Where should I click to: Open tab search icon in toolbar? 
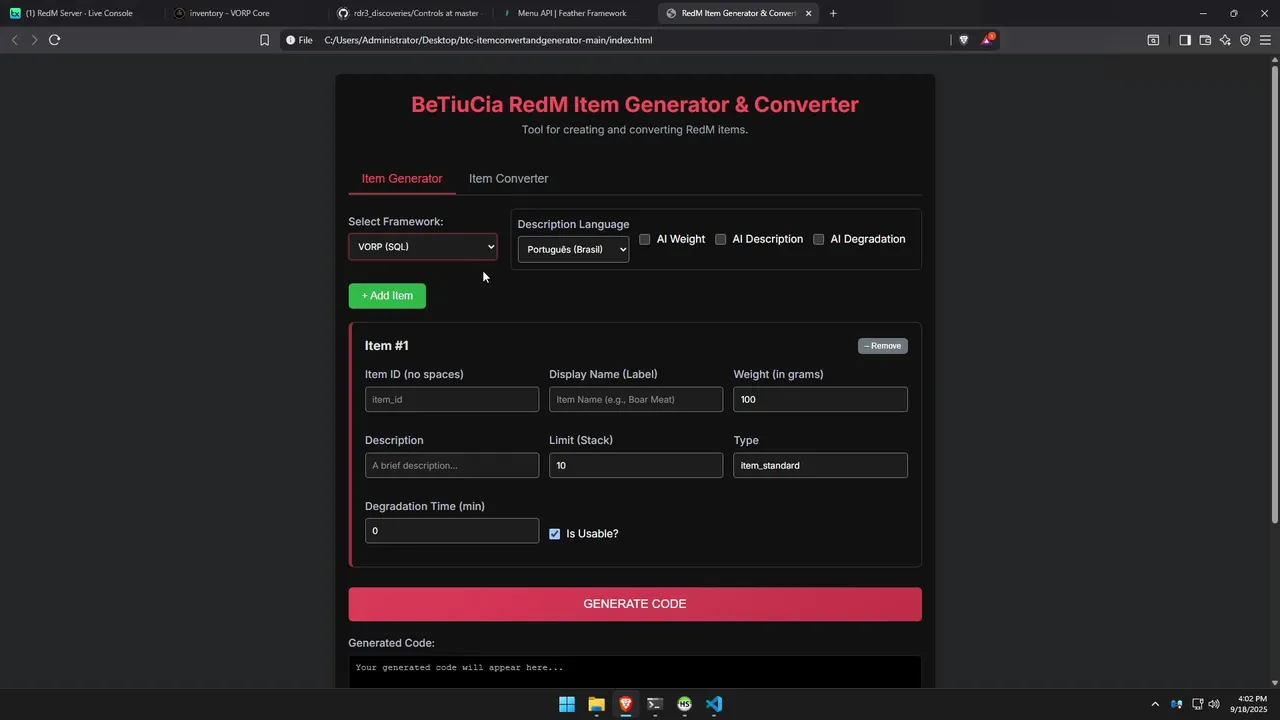(1153, 40)
